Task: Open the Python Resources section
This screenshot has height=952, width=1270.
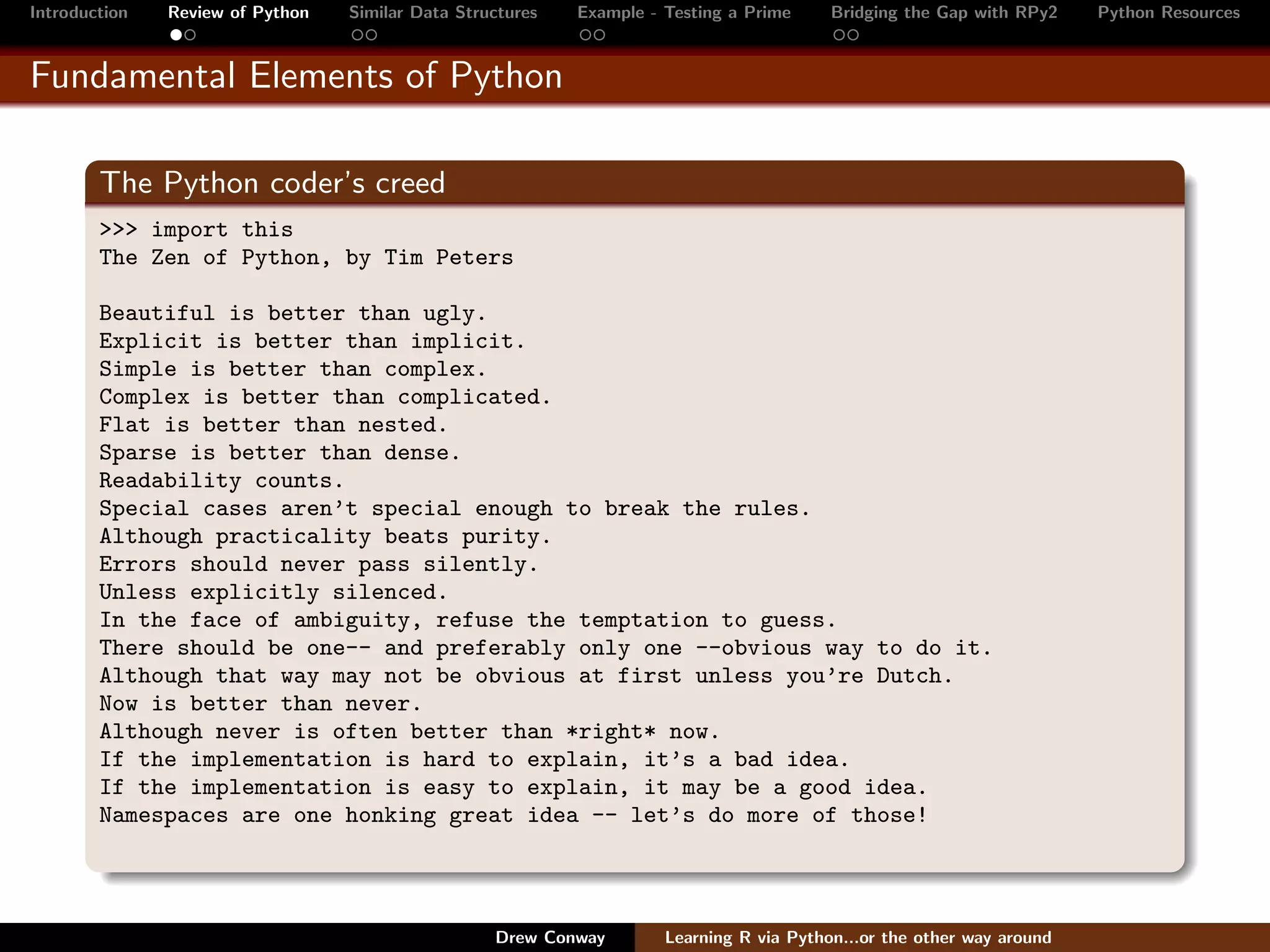Action: [1168, 12]
